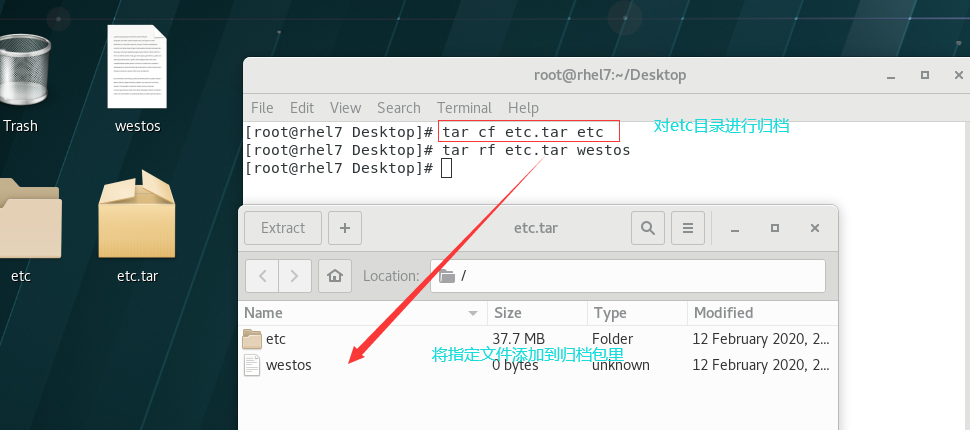Open search in the etc.tar window
The height and width of the screenshot is (430, 970).
click(x=648, y=228)
